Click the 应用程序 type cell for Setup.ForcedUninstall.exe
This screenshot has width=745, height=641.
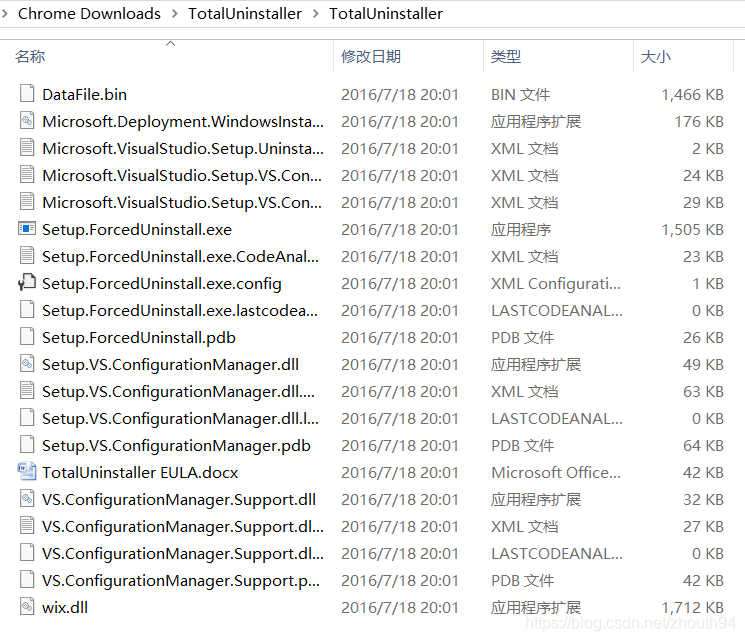[521, 230]
